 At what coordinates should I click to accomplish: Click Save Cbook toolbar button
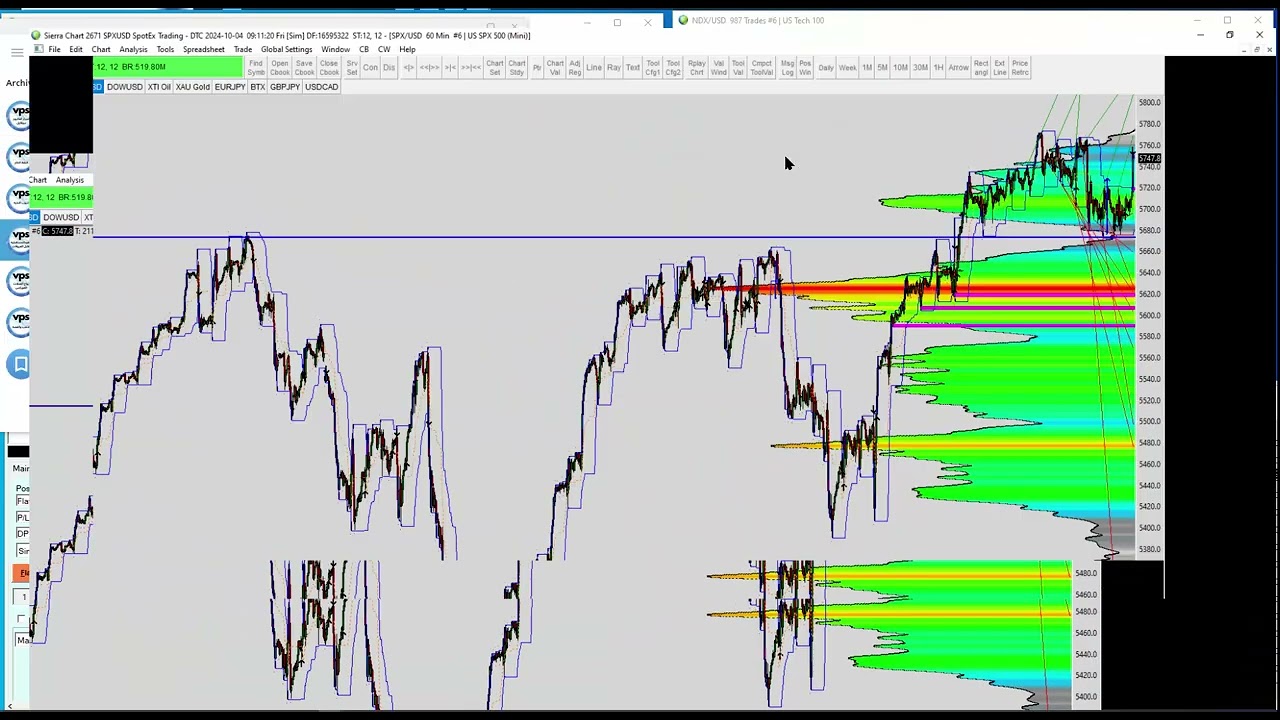tap(304, 67)
